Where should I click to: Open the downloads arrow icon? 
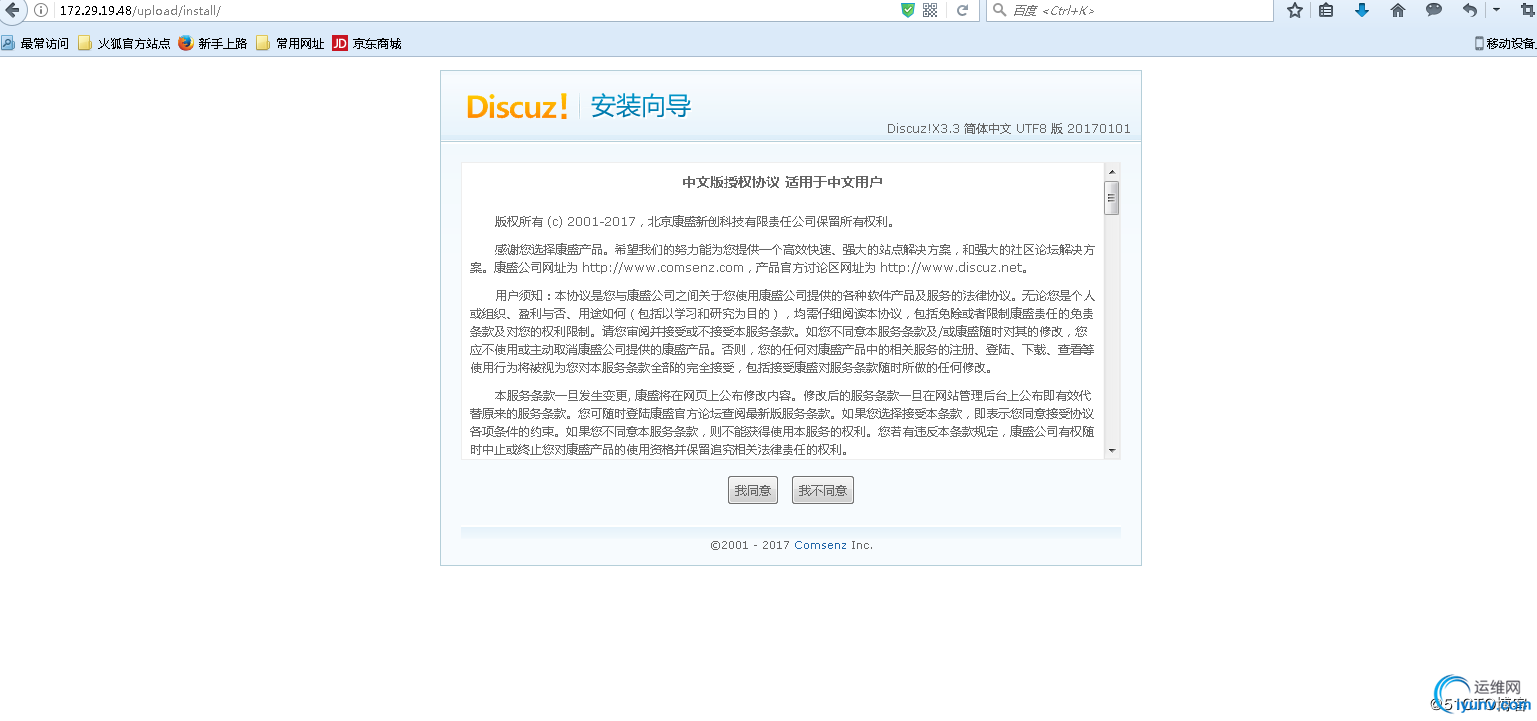click(1361, 10)
